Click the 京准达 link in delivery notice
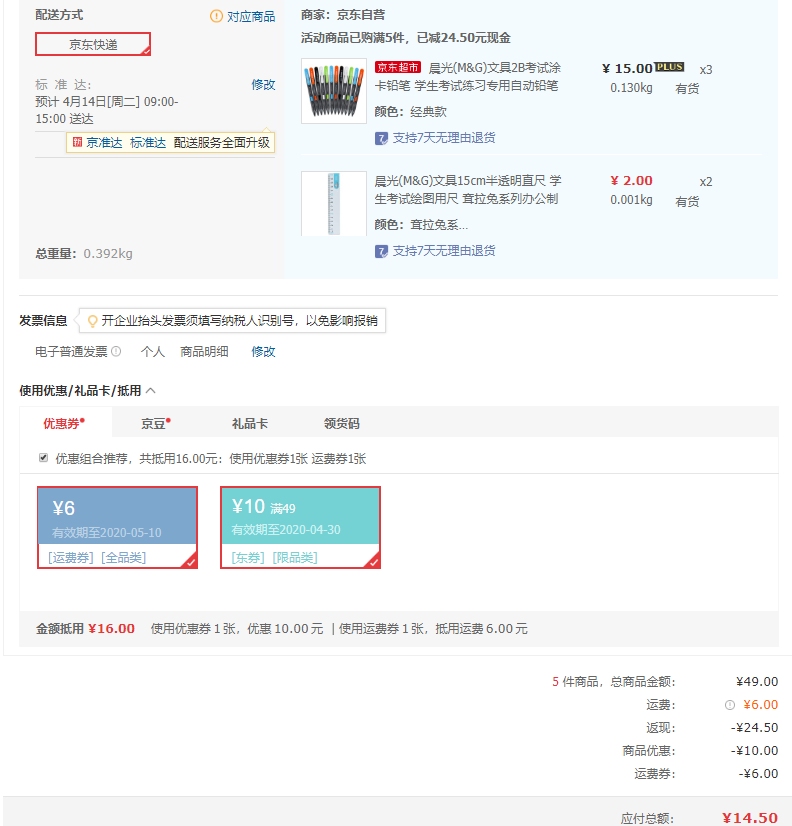792x826 pixels. tap(104, 143)
